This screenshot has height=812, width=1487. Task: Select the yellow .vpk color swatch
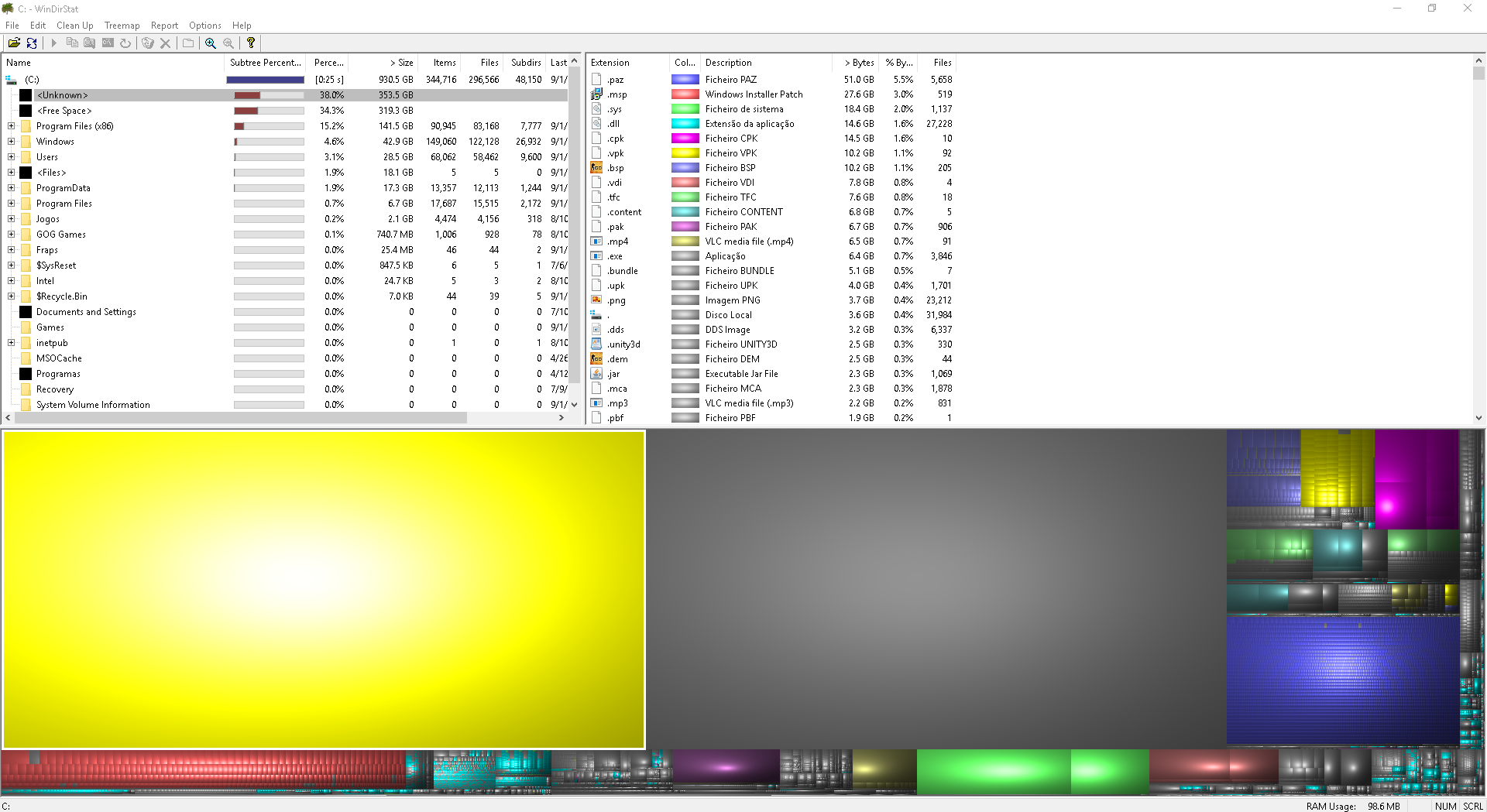pos(685,153)
